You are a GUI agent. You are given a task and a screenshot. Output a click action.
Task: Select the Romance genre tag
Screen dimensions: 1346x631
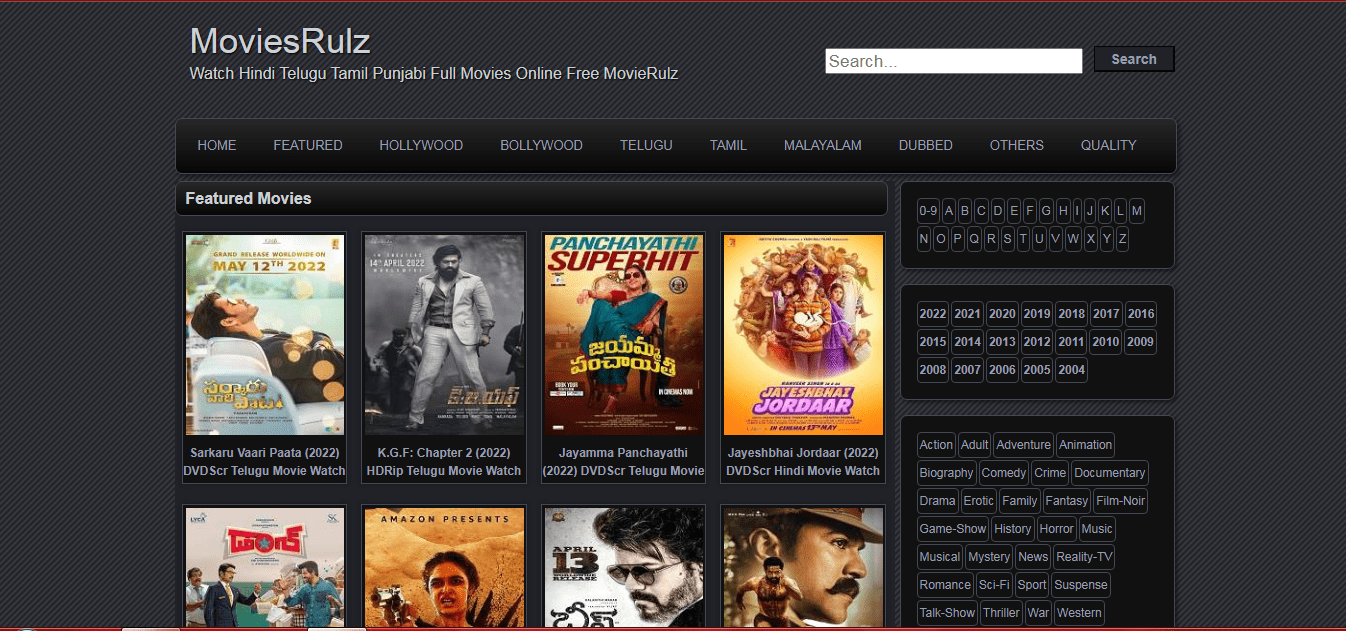point(945,585)
